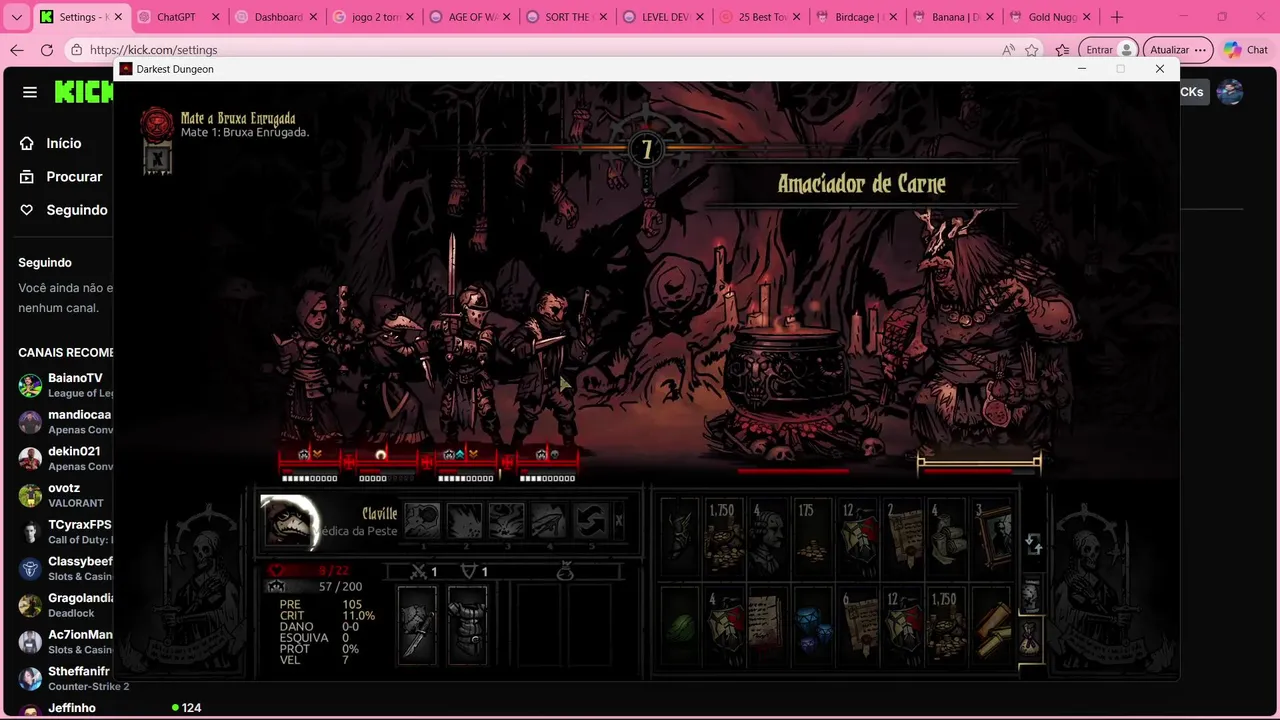Click the banner icon below the quest objective
The image size is (1280, 720).
pos(157,158)
